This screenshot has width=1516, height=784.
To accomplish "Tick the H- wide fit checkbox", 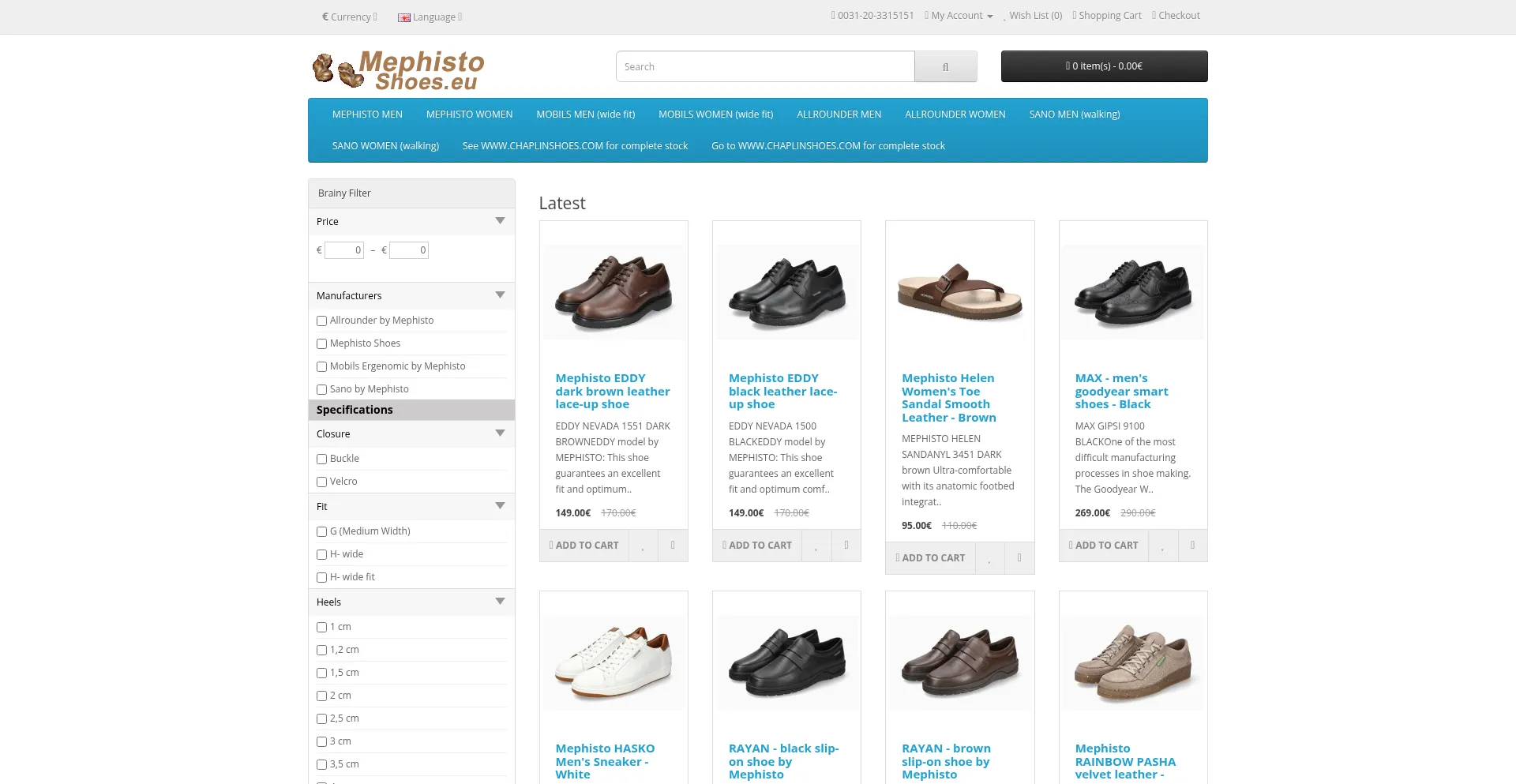I will (322, 578).
